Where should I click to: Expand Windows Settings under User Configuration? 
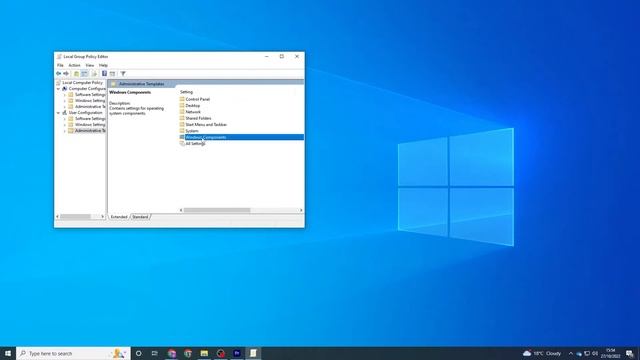pos(64,124)
